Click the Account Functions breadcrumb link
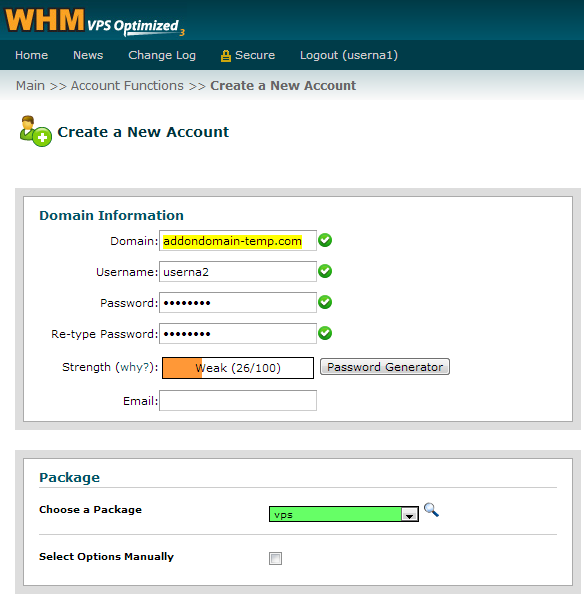 click(127, 86)
